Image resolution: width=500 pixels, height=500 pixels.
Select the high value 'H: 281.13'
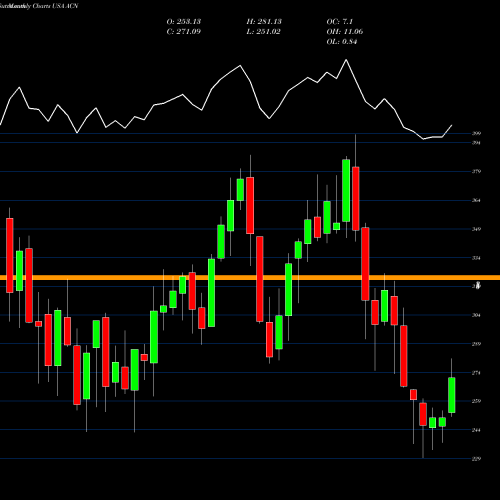tap(264, 22)
